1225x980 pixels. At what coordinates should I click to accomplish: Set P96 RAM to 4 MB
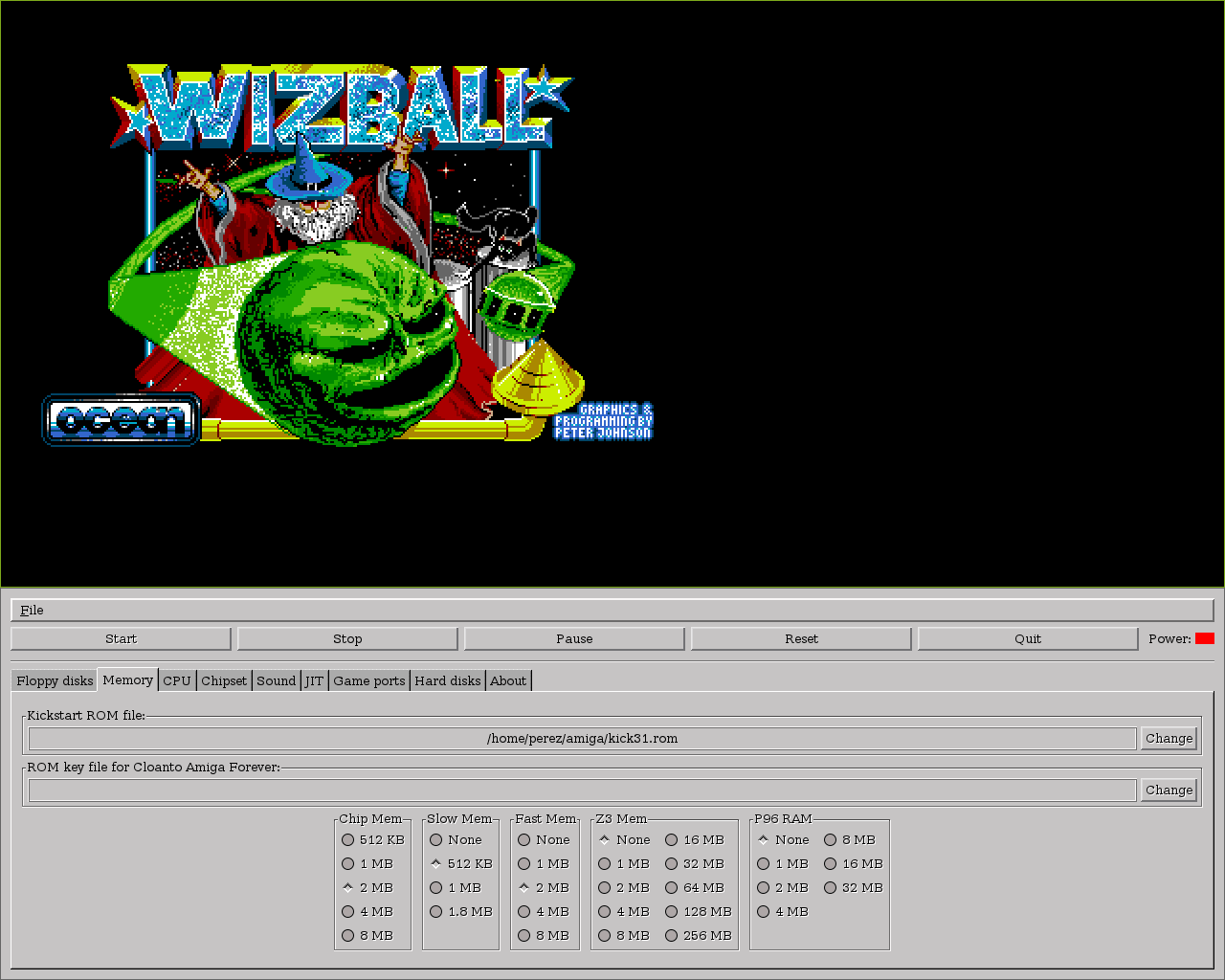click(x=783, y=912)
